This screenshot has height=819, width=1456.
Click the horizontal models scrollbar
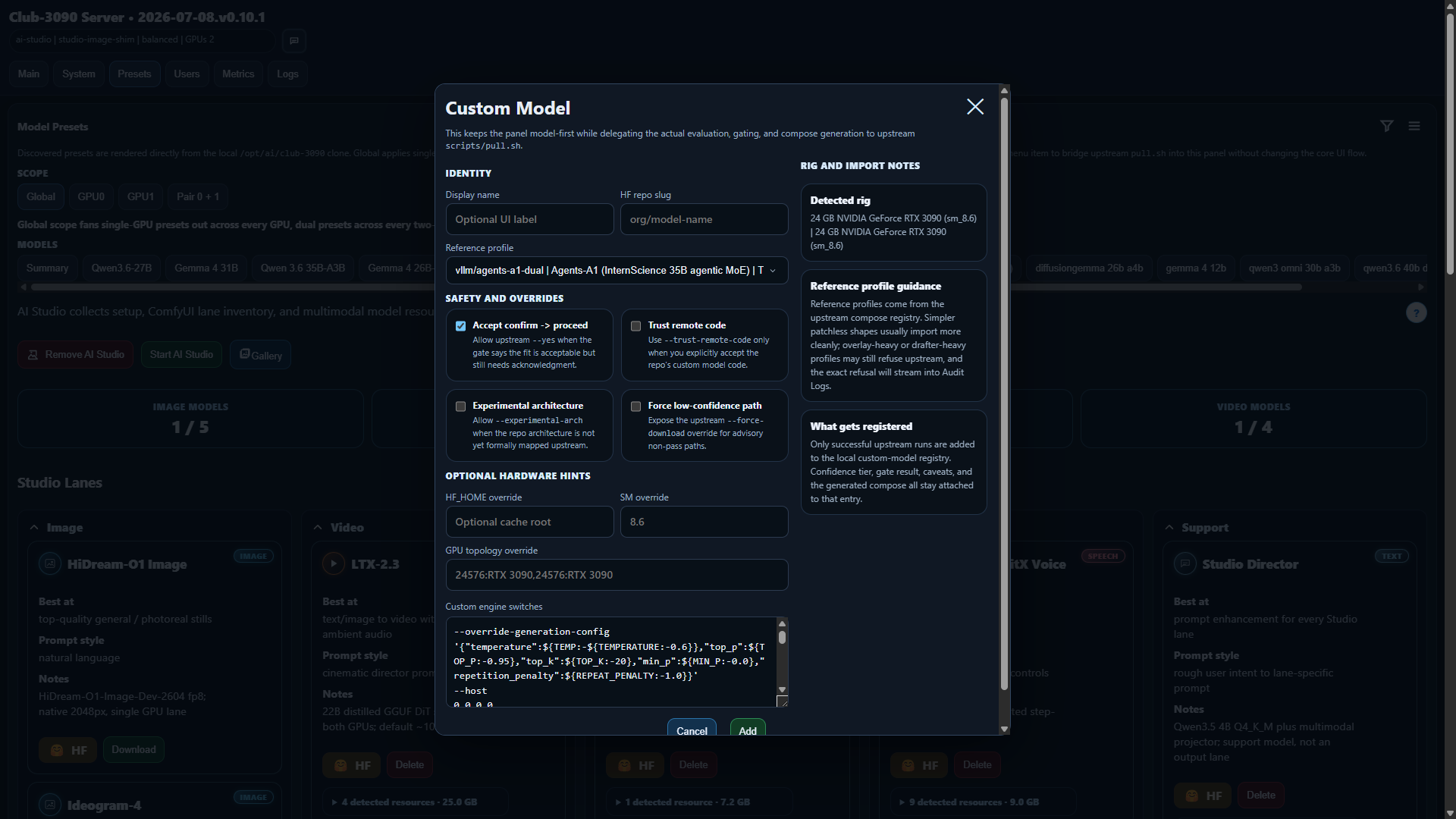(x=666, y=287)
